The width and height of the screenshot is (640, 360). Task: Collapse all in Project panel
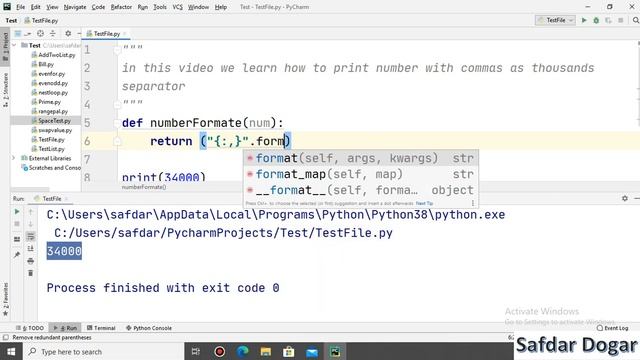tap(53, 33)
